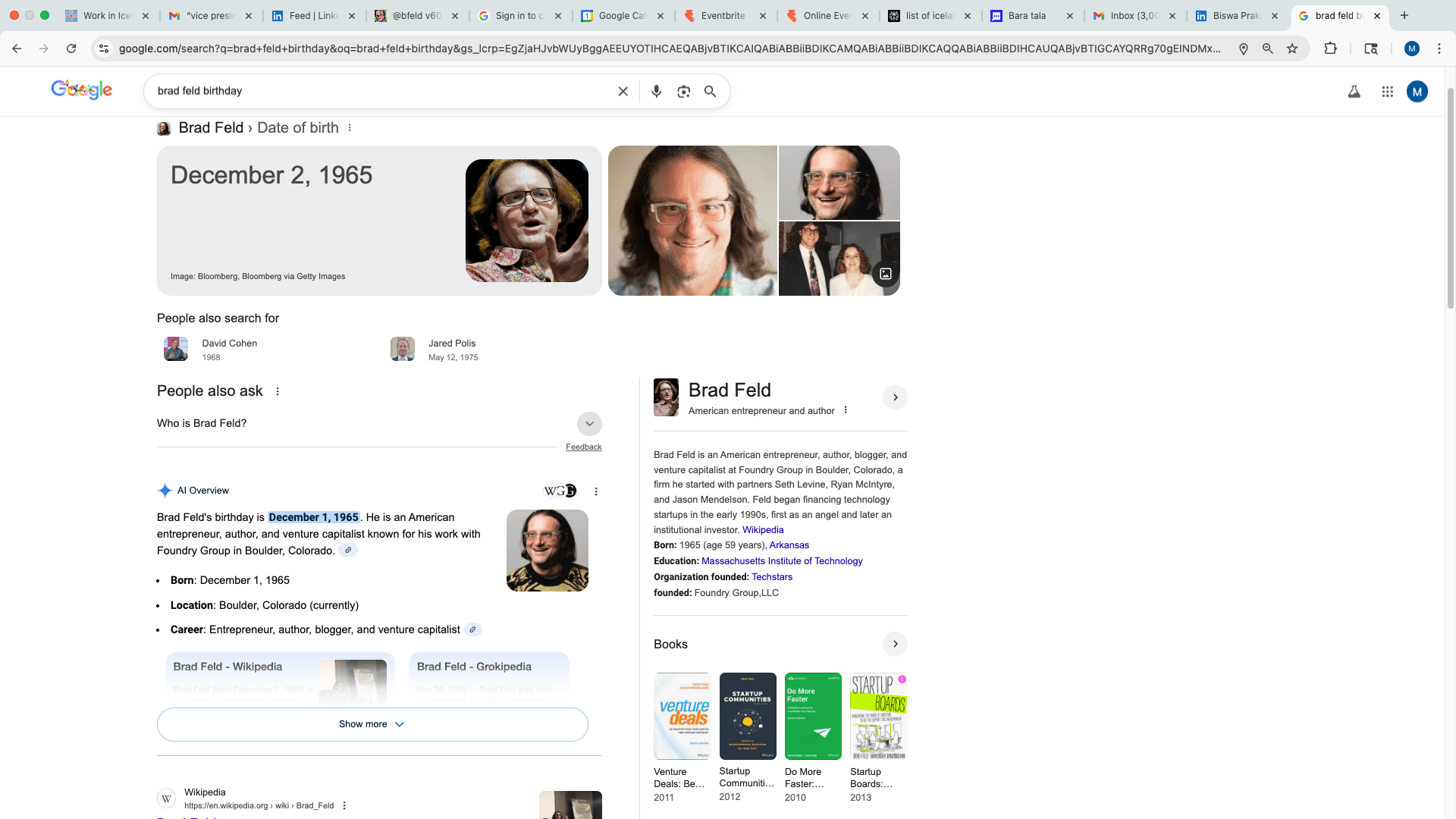
Task: Open the People also ask options menu
Action: [278, 391]
